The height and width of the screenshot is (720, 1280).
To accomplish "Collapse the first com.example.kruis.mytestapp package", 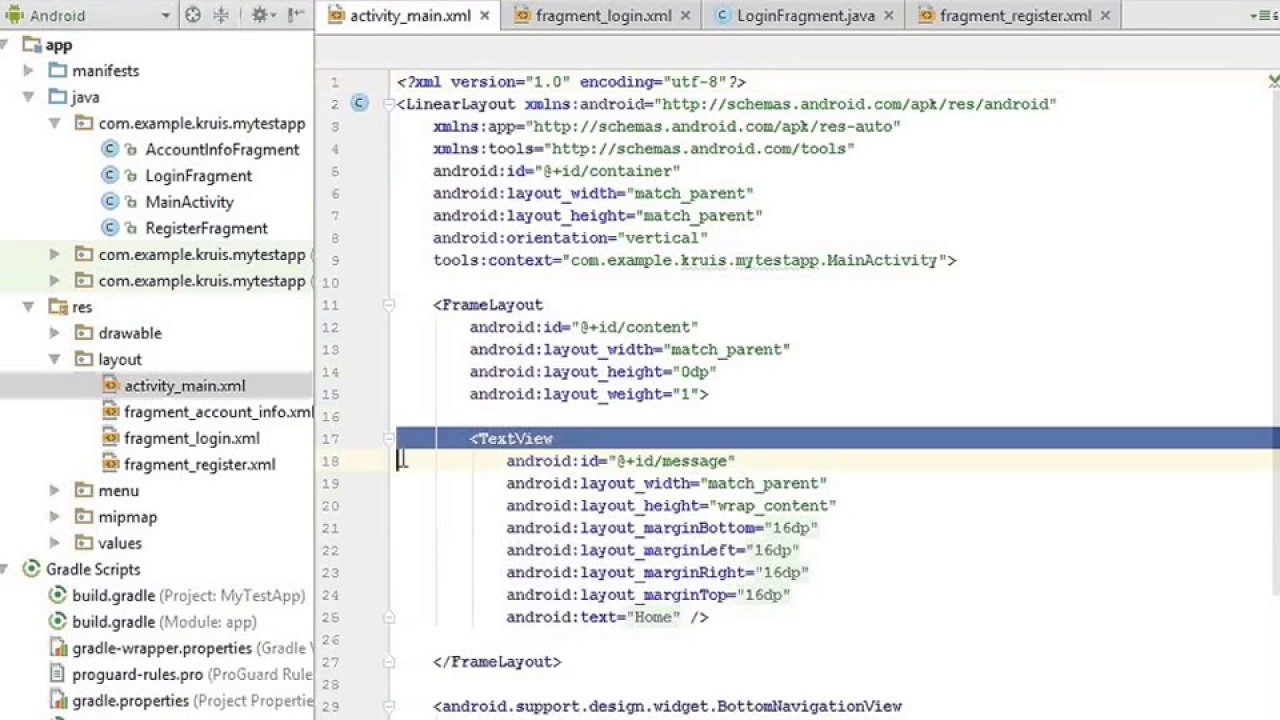I will click(55, 124).
